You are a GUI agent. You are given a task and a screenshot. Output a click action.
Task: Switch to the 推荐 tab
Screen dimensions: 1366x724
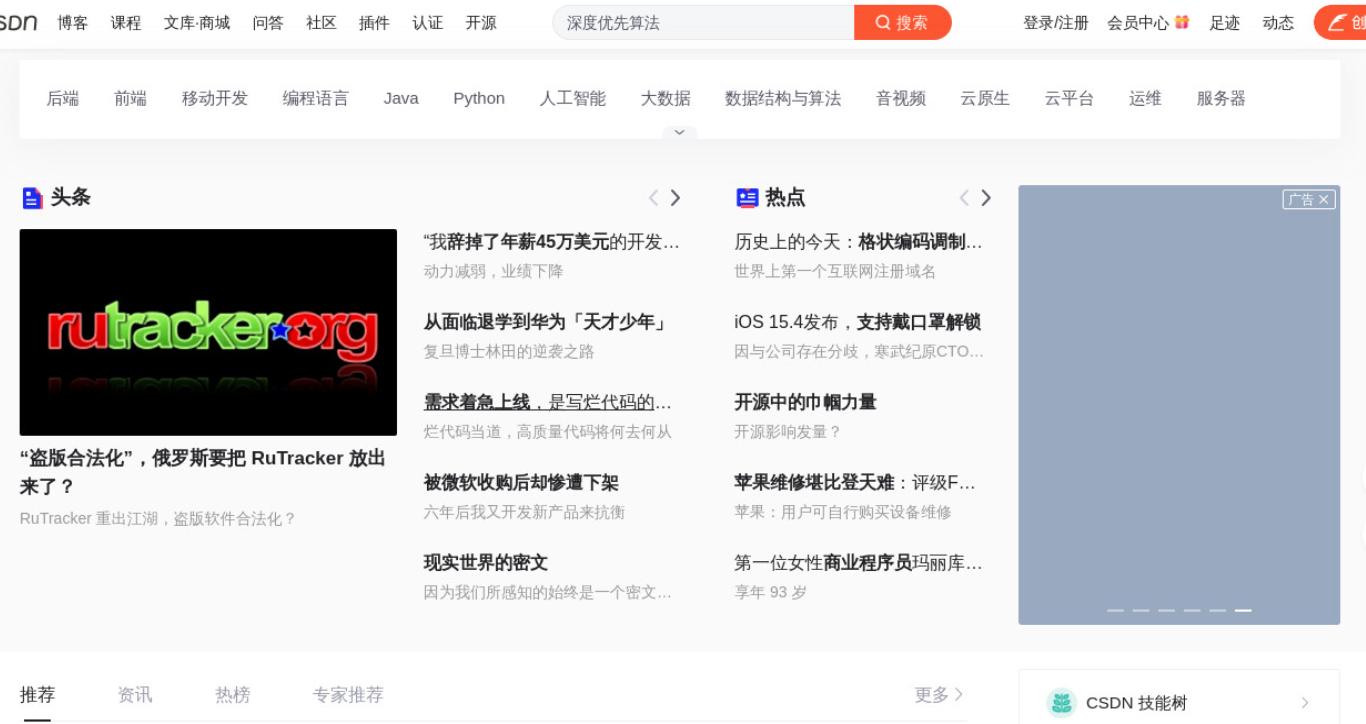(38, 694)
